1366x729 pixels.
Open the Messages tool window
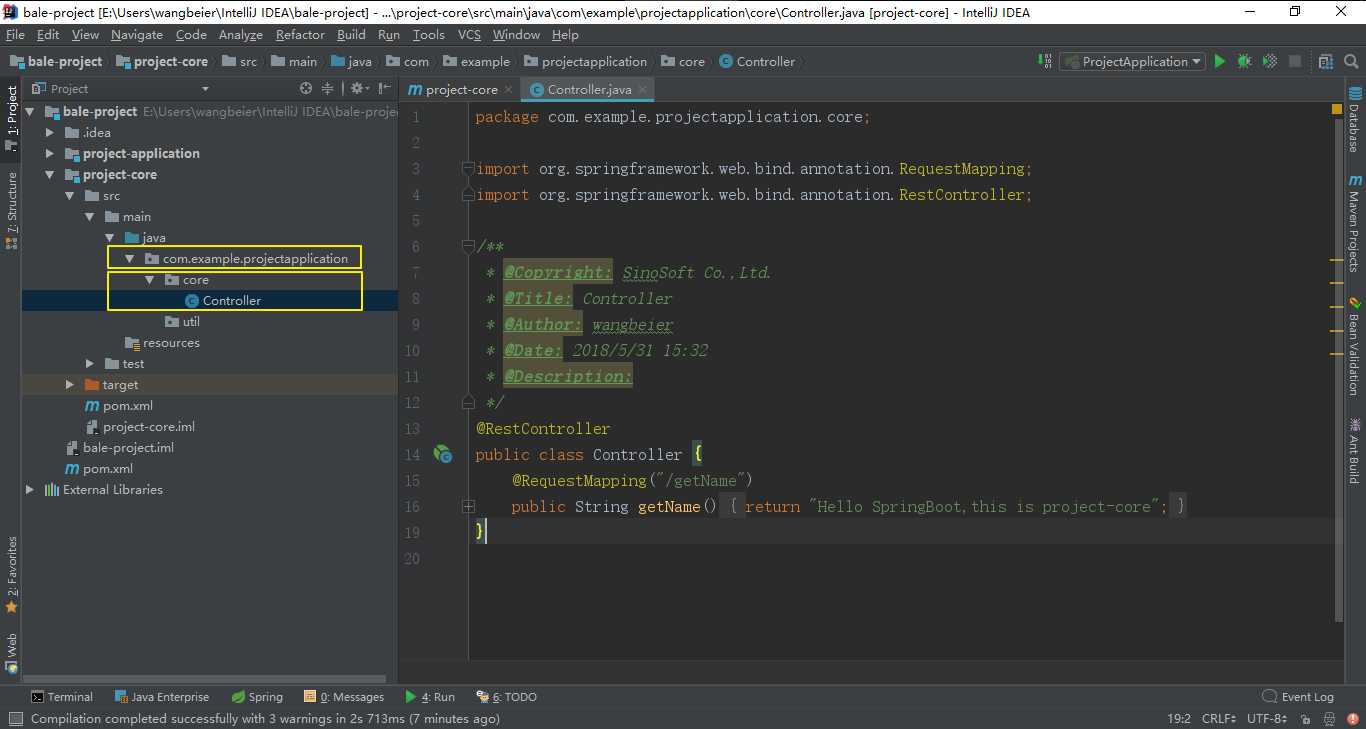(x=344, y=697)
